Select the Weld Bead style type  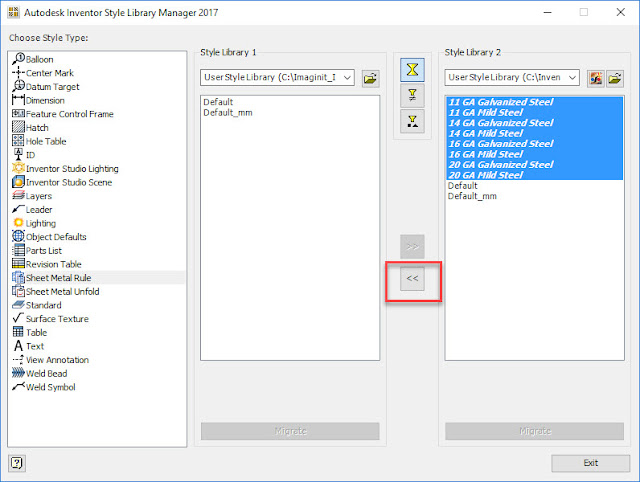click(40, 374)
